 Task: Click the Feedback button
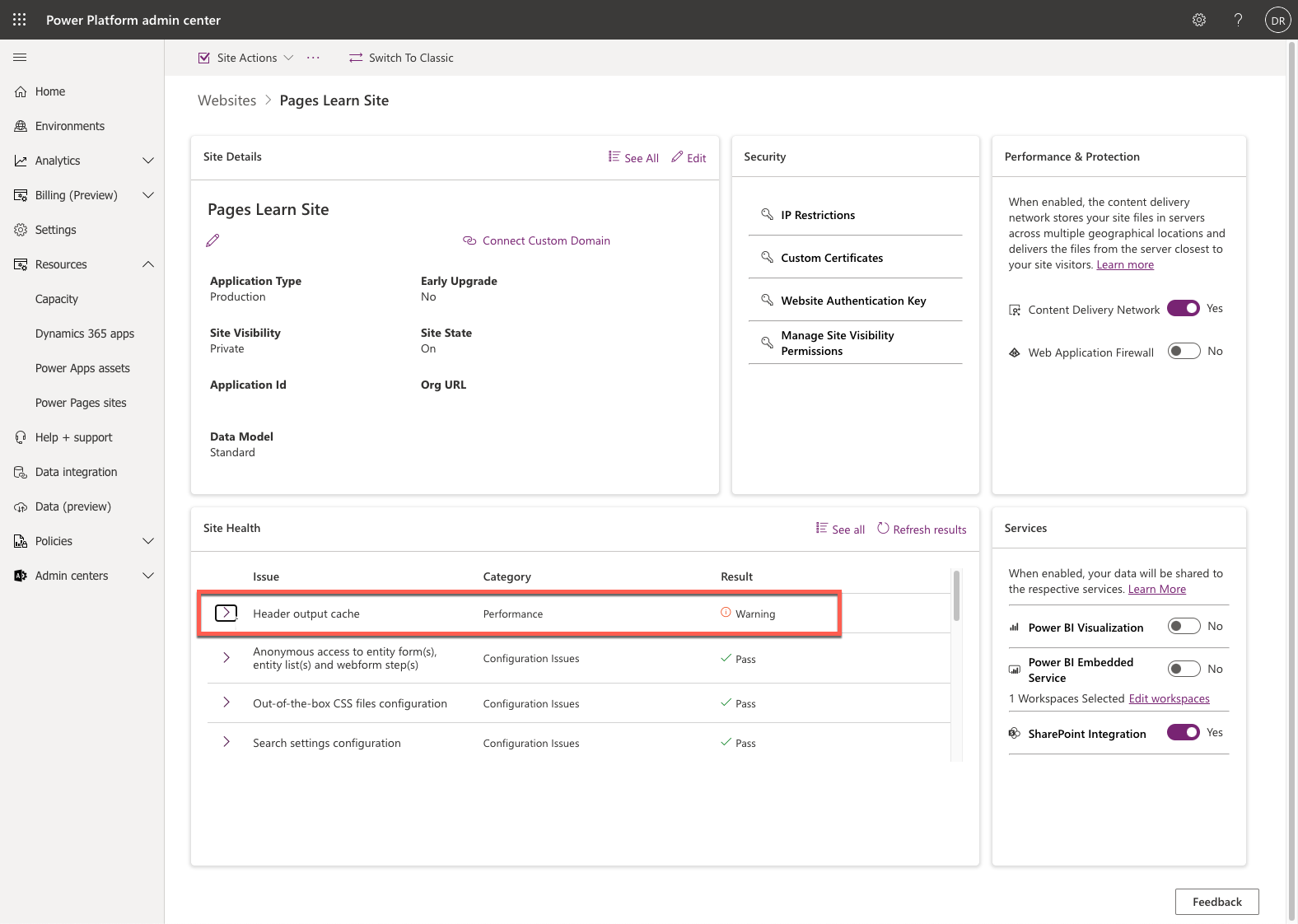(x=1217, y=902)
